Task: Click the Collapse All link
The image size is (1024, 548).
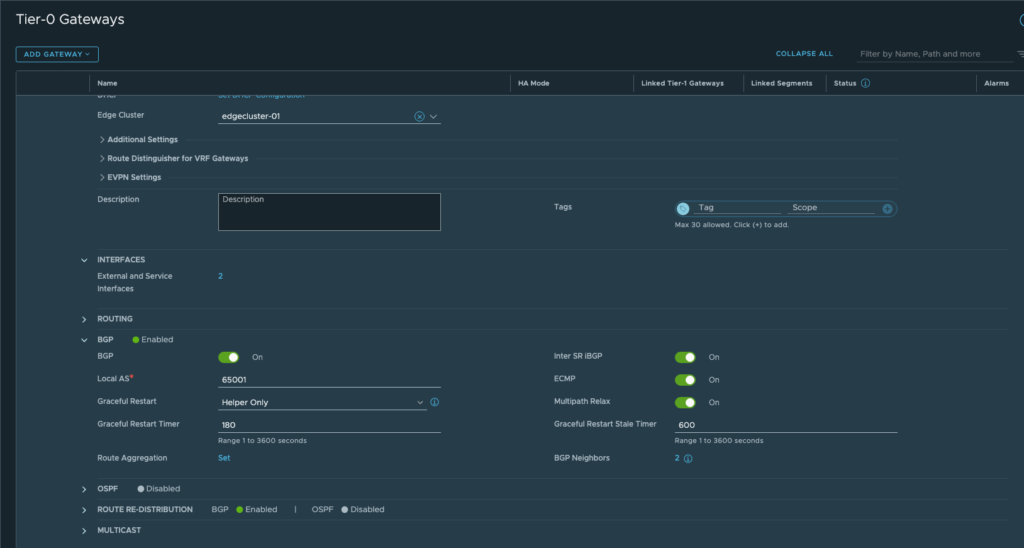Action: point(804,54)
